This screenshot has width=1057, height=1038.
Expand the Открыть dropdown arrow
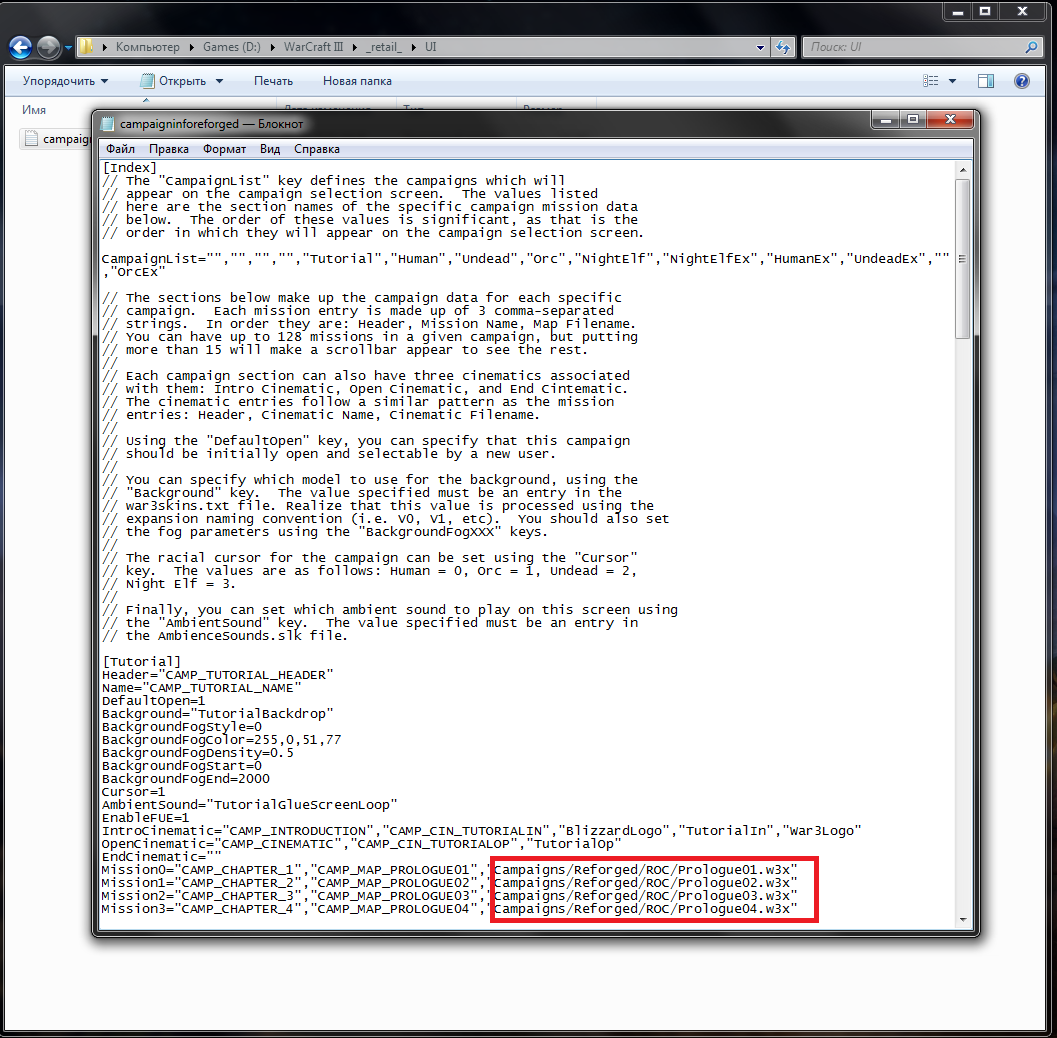pyautogui.click(x=219, y=81)
